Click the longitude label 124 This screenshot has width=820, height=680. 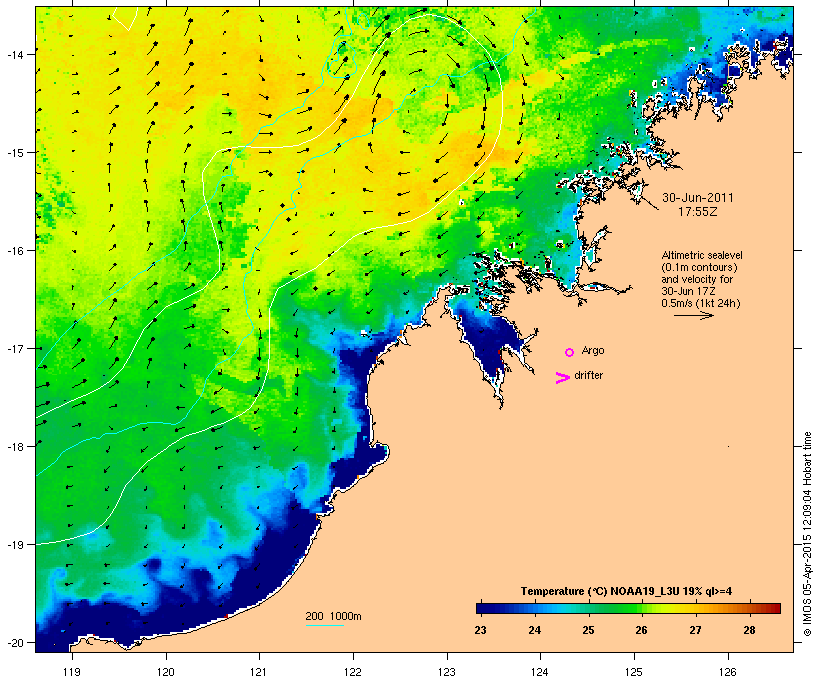[540, 672]
